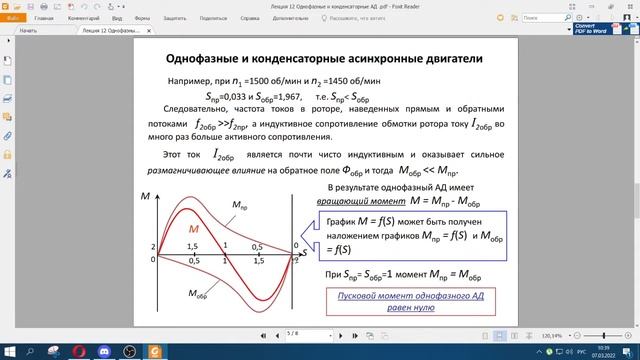The image size is (640, 360).
Task: Open attachments panel with paperclip icon
Action: pyautogui.click(x=7, y=136)
